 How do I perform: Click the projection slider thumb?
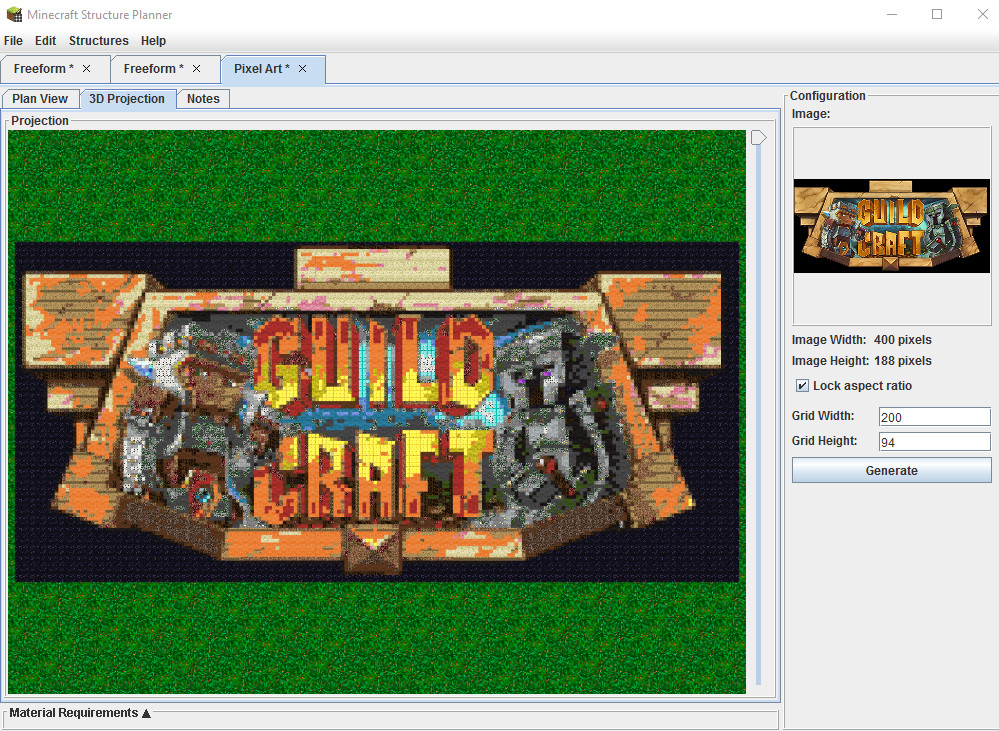[x=758, y=138]
